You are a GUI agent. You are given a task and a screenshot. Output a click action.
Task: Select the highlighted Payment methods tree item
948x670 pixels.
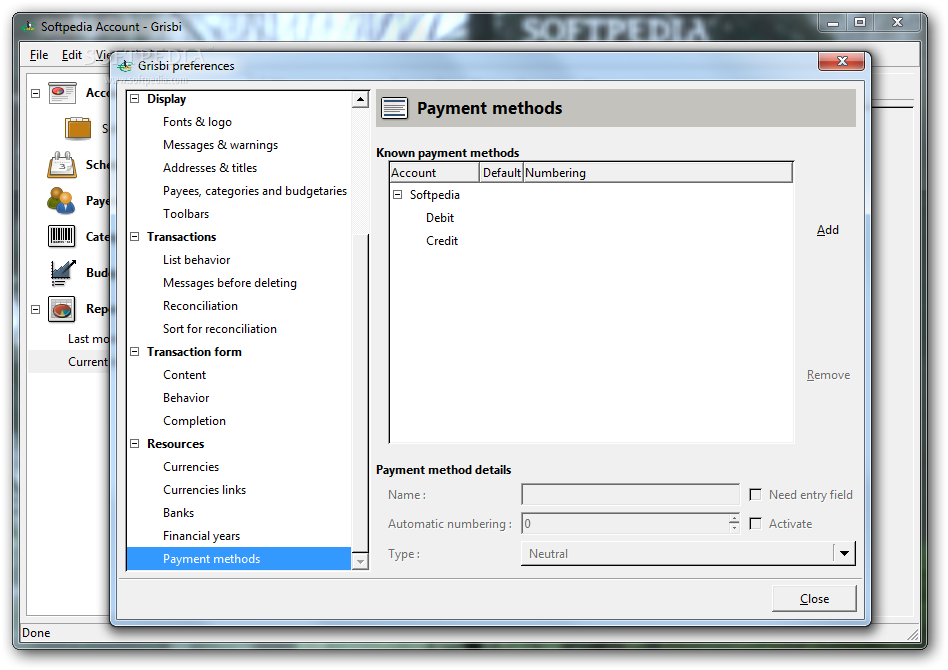239,558
